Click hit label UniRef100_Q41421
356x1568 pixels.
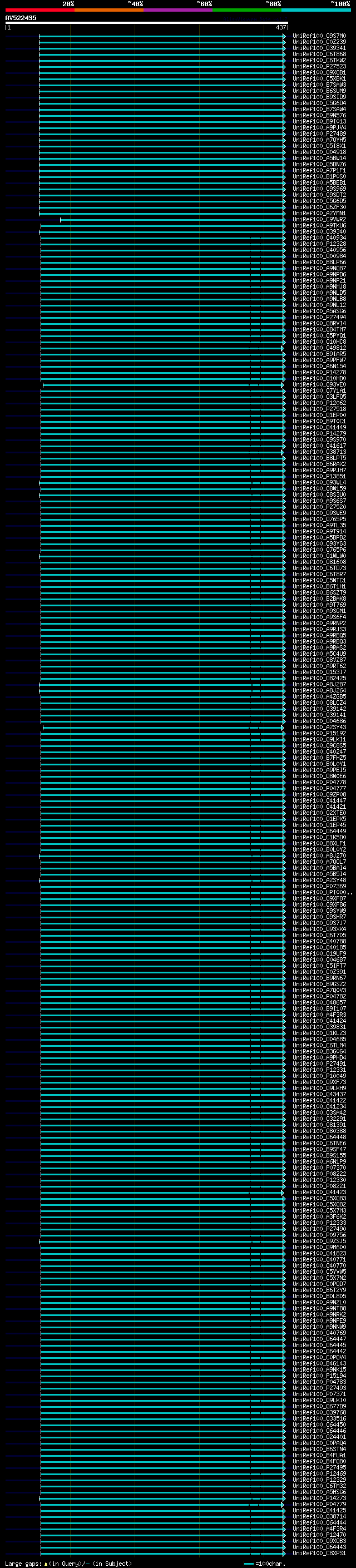click(x=319, y=807)
